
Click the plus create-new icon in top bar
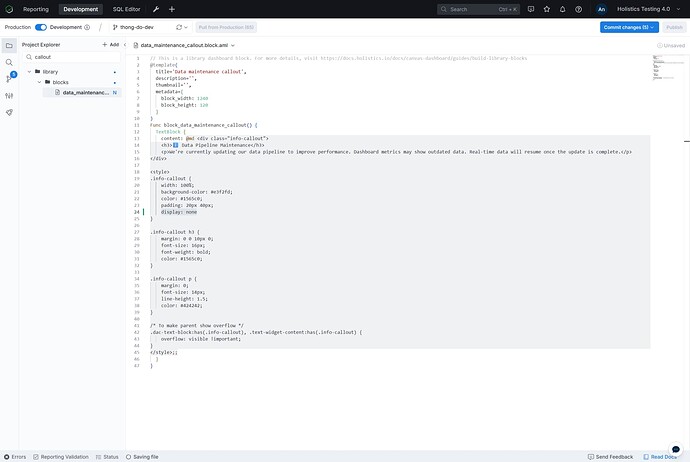[172, 9]
